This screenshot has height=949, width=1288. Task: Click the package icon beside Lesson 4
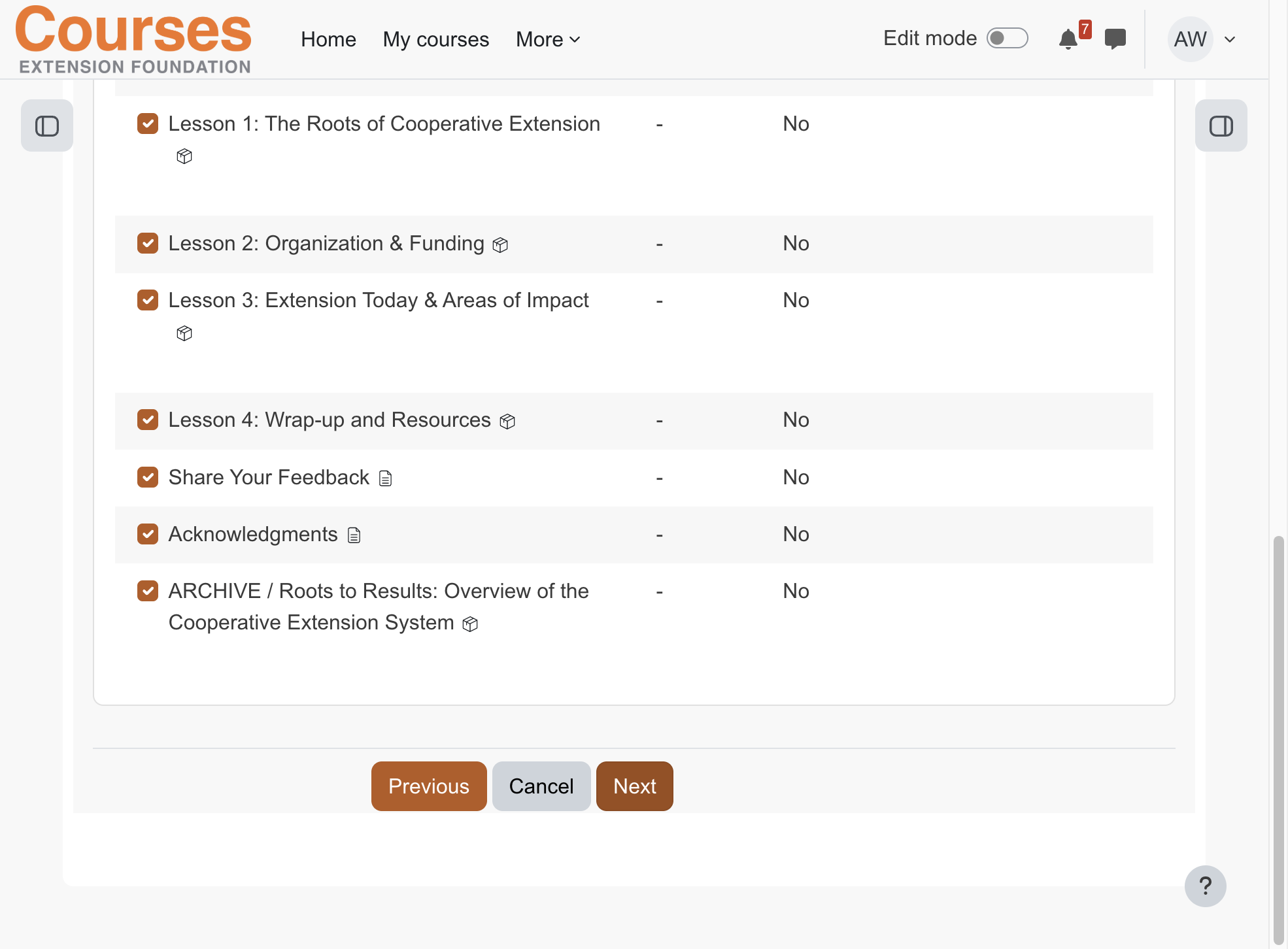point(507,422)
